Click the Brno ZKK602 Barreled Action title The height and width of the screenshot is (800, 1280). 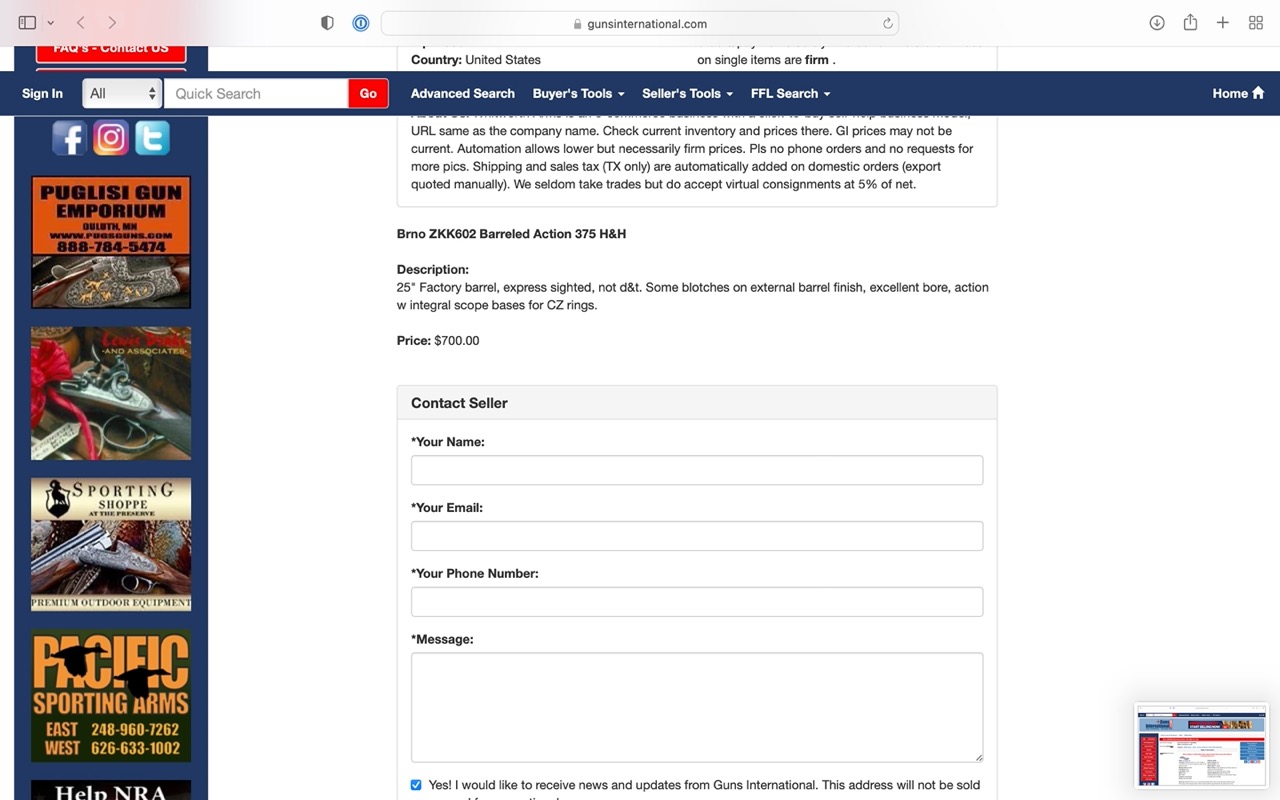(x=511, y=234)
